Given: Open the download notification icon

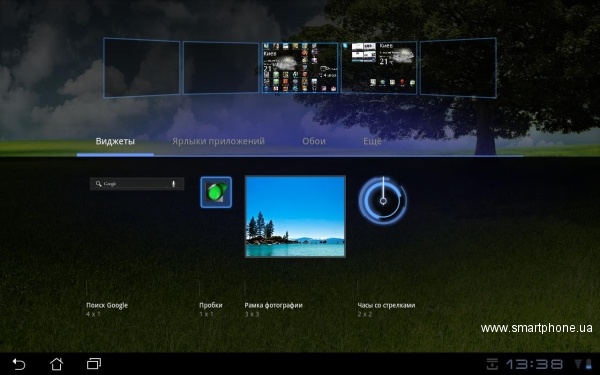Looking at the screenshot, I should click(x=492, y=364).
